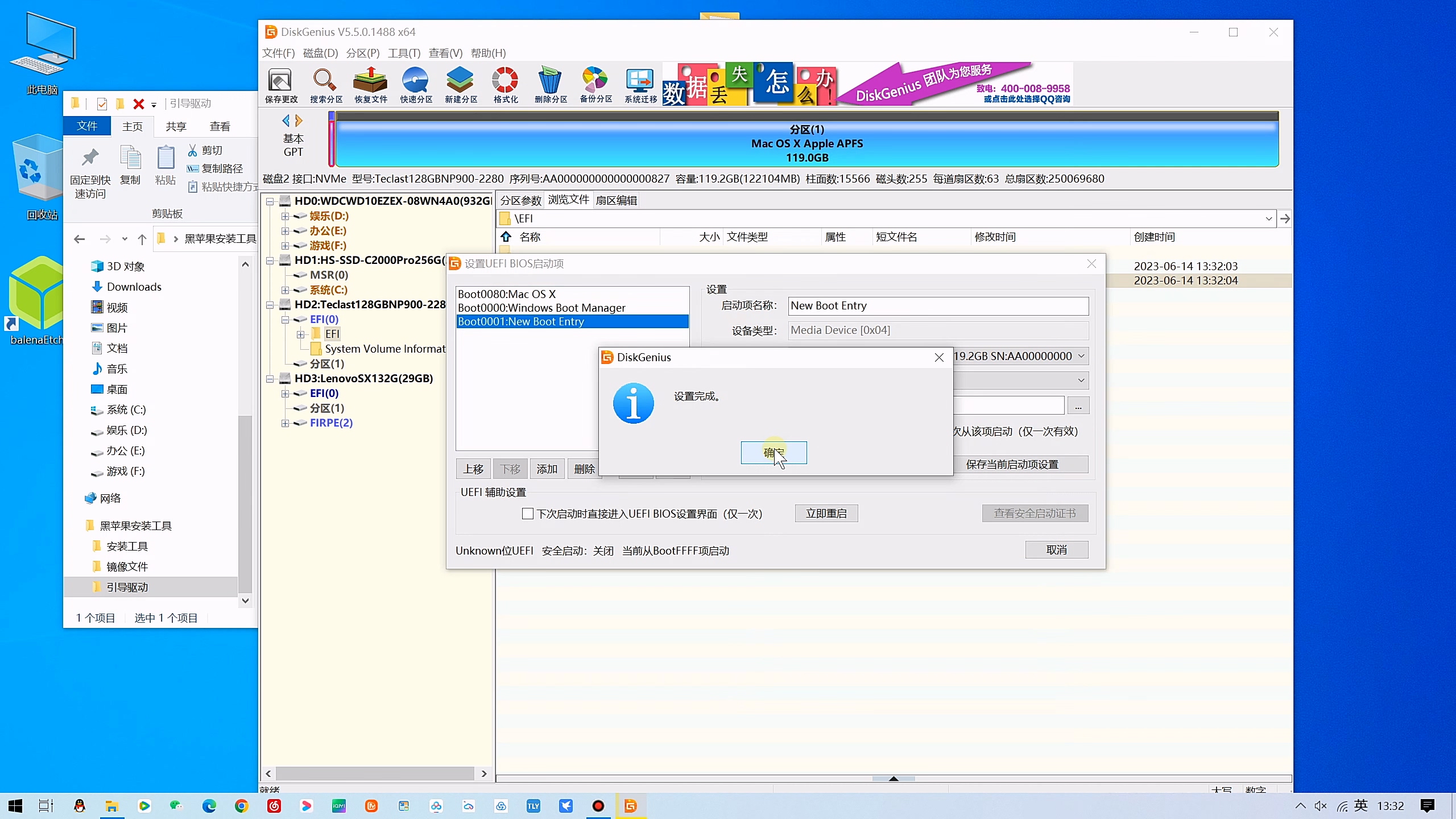Select Boot0000 Windows Boot Manager entry
The width and height of the screenshot is (1456, 819).
(541, 308)
